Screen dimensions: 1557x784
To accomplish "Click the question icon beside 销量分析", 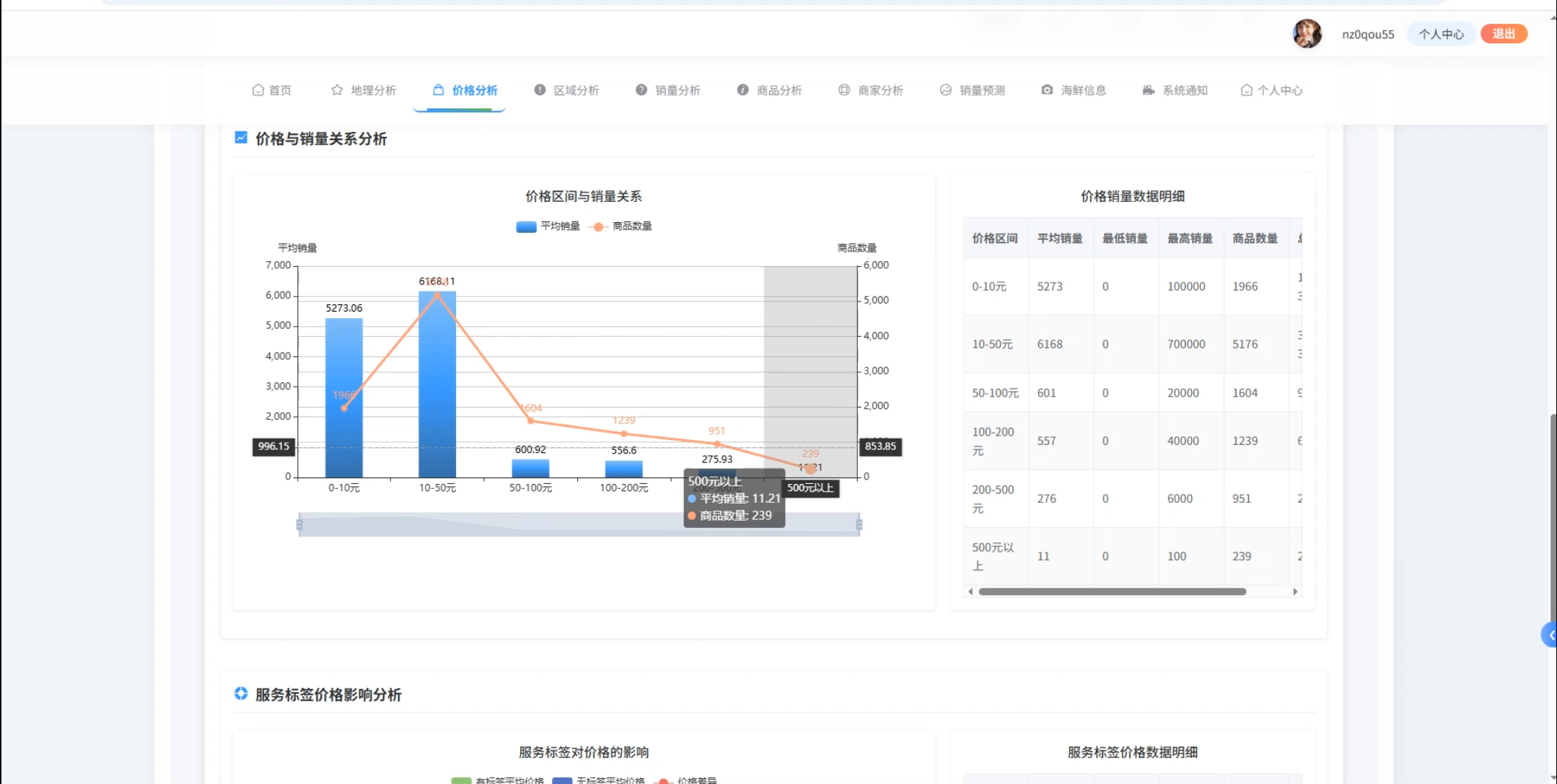I will [641, 90].
